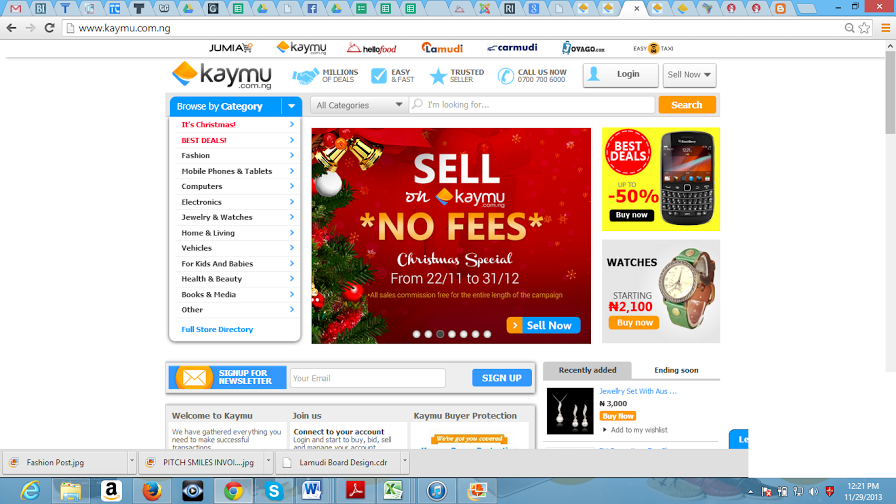896x504 pixels.
Task: Open Skype from the taskbar
Action: pos(274,491)
